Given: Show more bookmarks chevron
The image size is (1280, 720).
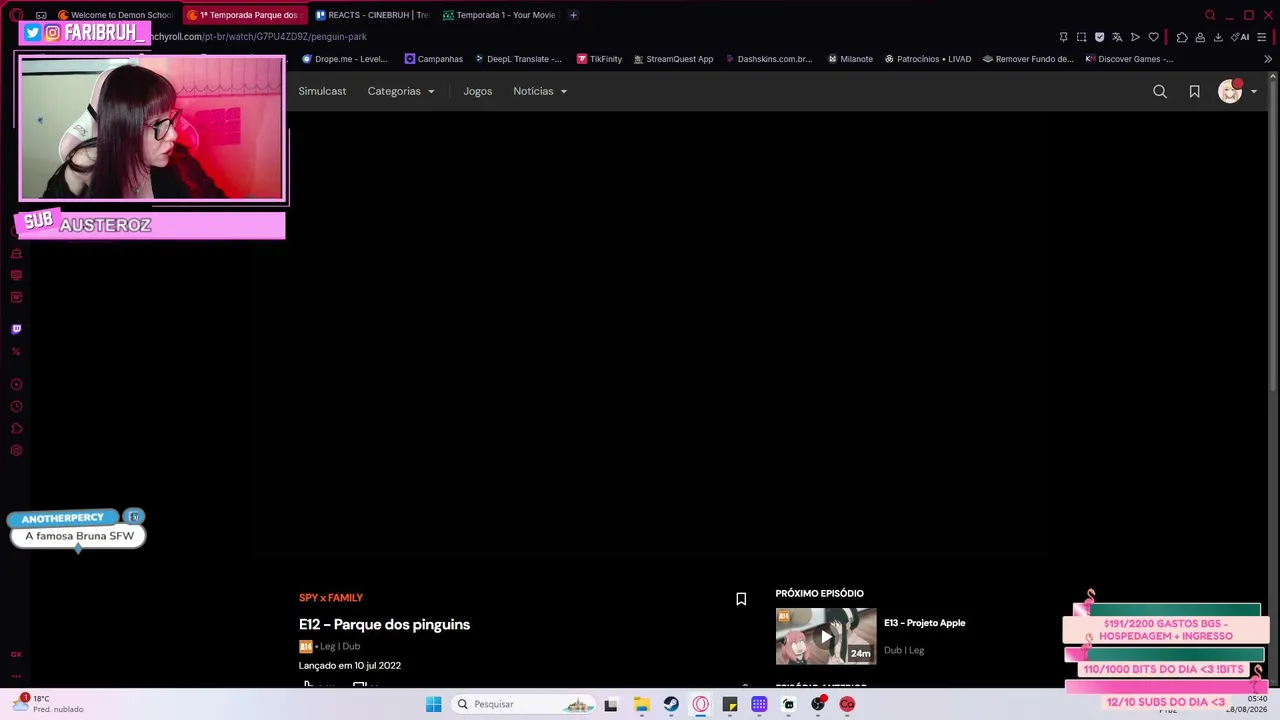Looking at the screenshot, I should pyautogui.click(x=1268, y=59).
